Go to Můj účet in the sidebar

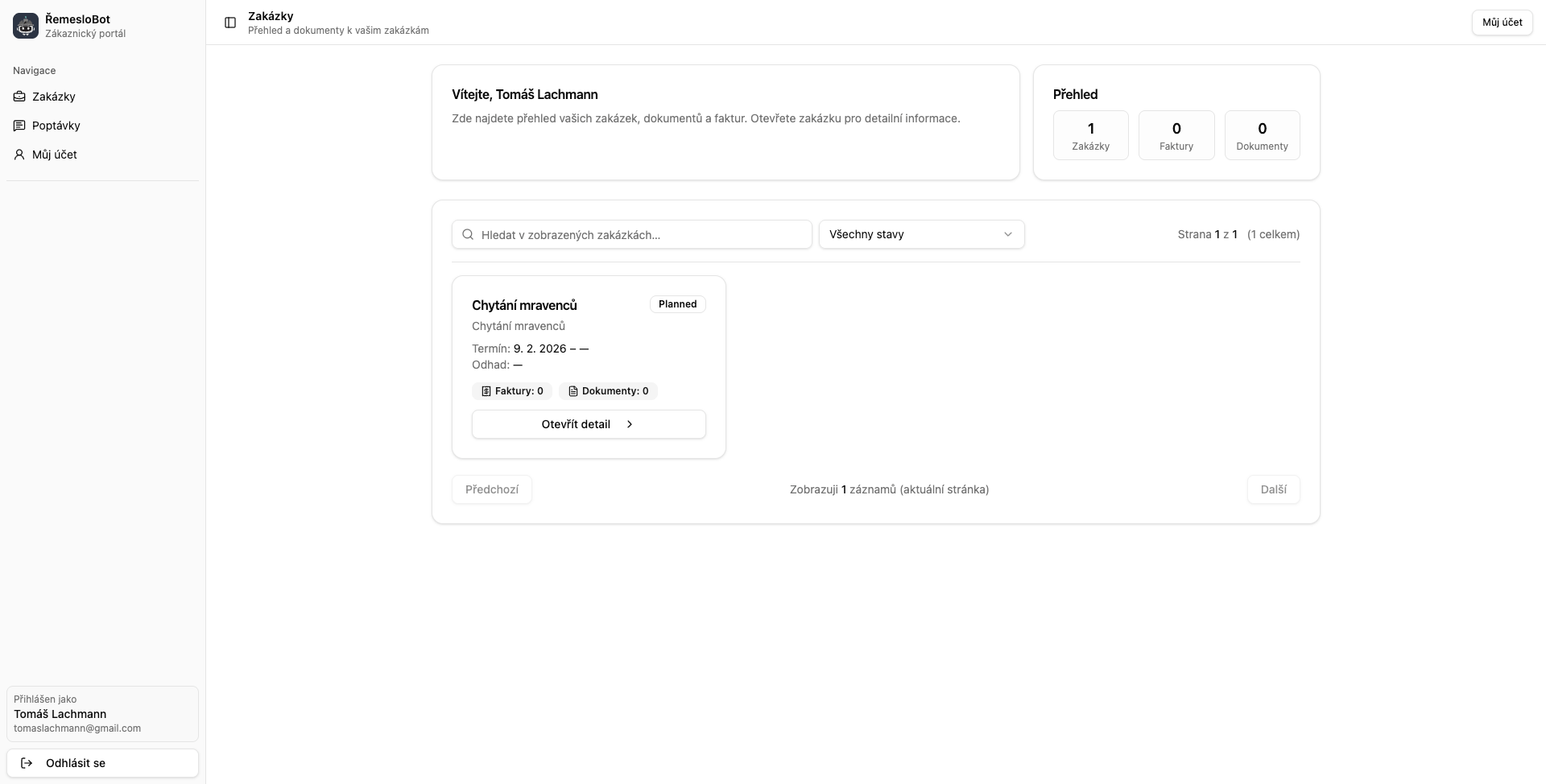(x=55, y=155)
